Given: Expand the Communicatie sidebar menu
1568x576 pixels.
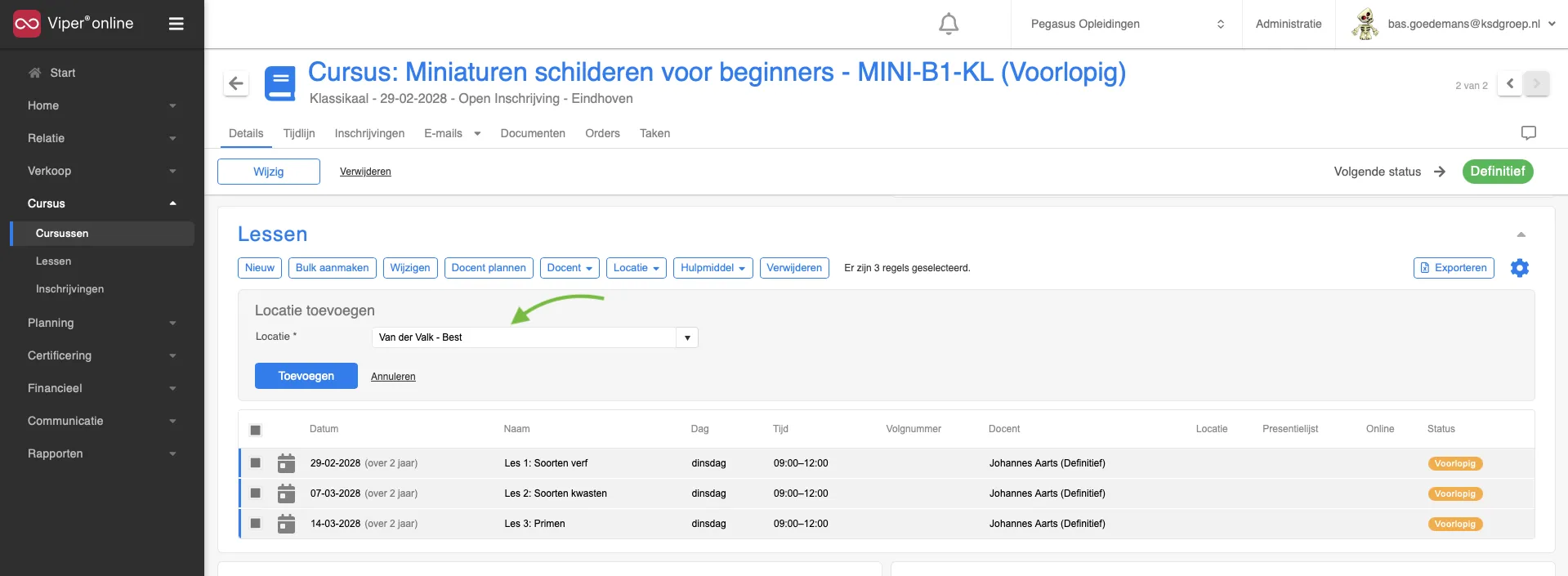Looking at the screenshot, I should (x=102, y=421).
